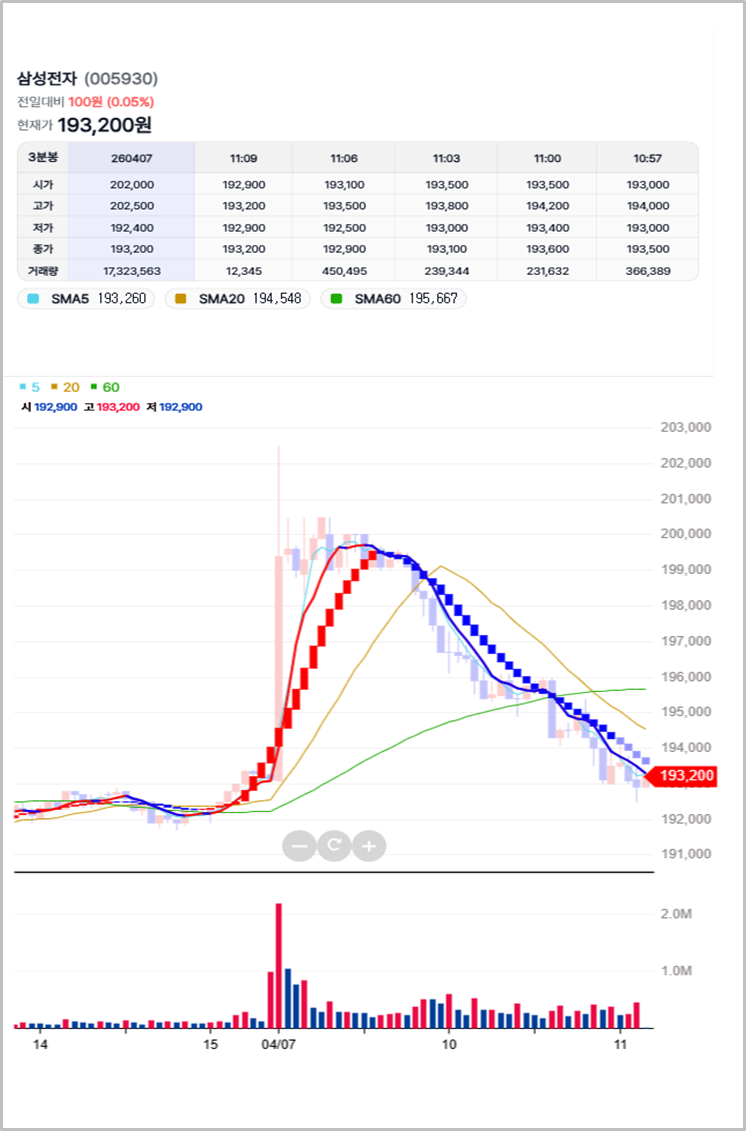Click the 200,000 price axis label
The width and height of the screenshot is (746, 1131).
click(685, 534)
